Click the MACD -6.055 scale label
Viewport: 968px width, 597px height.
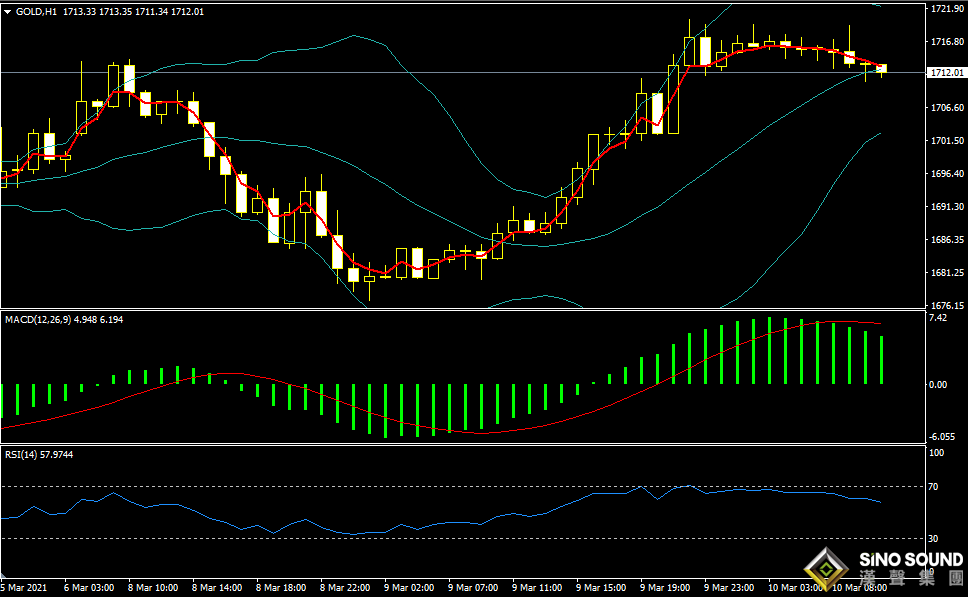pyautogui.click(x=941, y=437)
